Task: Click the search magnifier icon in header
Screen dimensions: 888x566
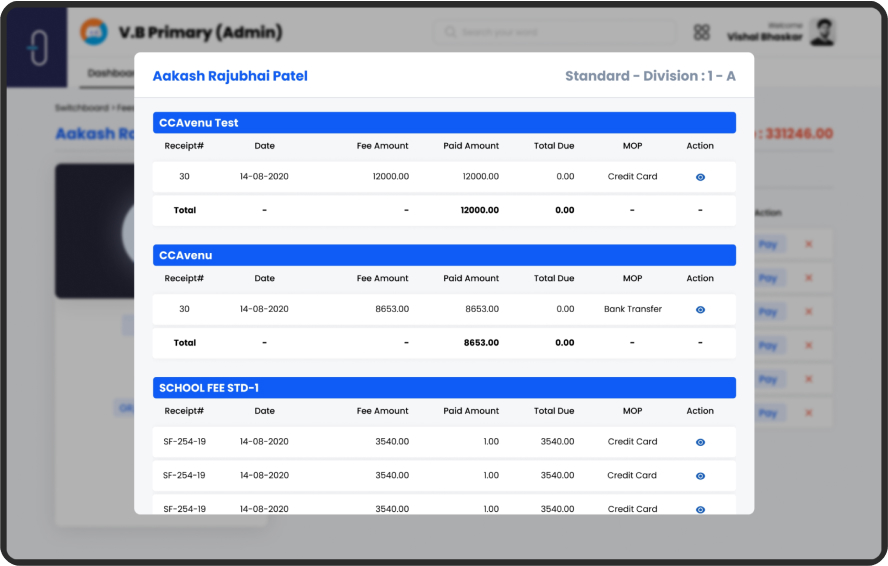Action: [x=451, y=33]
